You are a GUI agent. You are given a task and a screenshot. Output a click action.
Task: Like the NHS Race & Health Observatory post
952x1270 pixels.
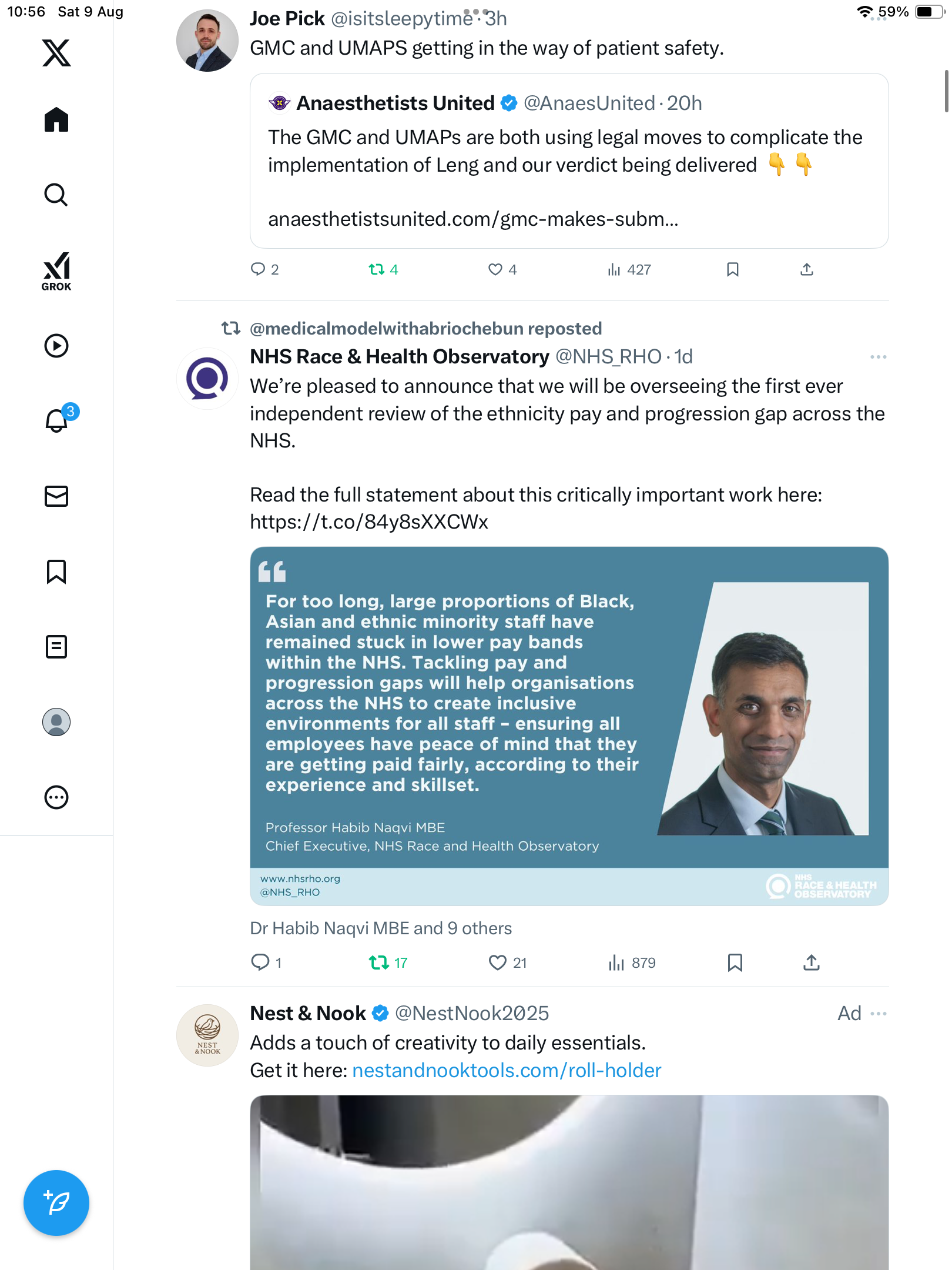pos(497,962)
